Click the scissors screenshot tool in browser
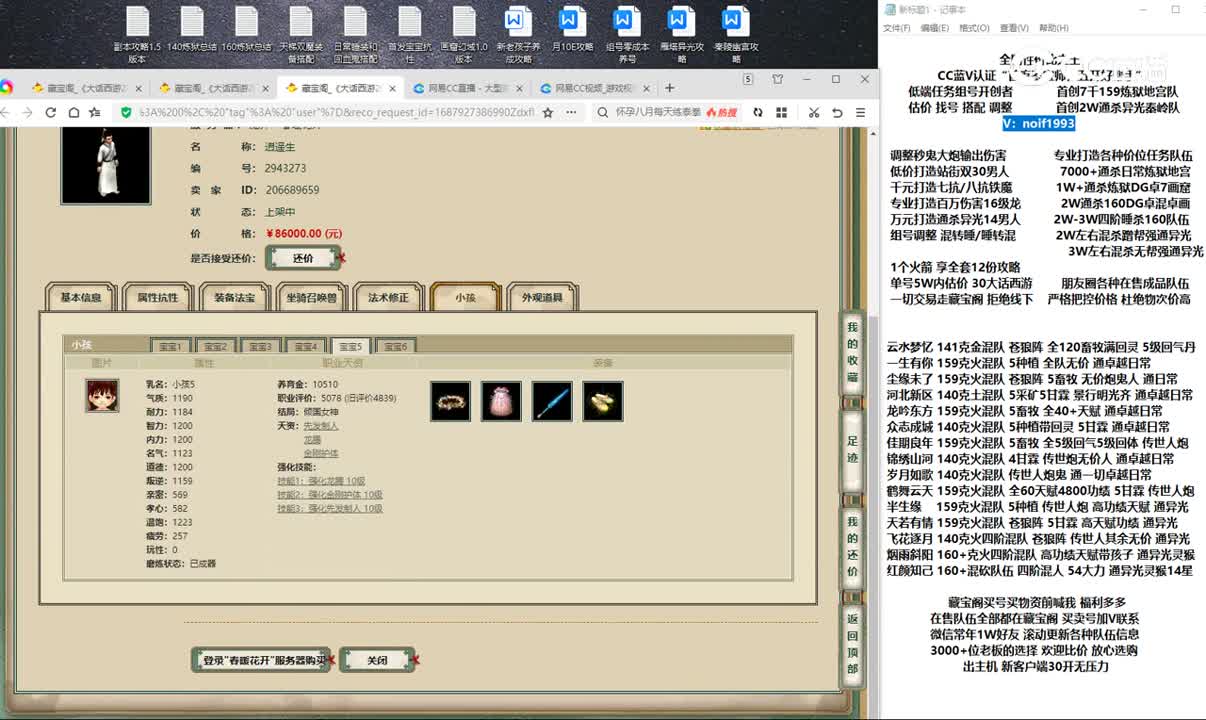The image size is (1206, 720). click(x=814, y=113)
